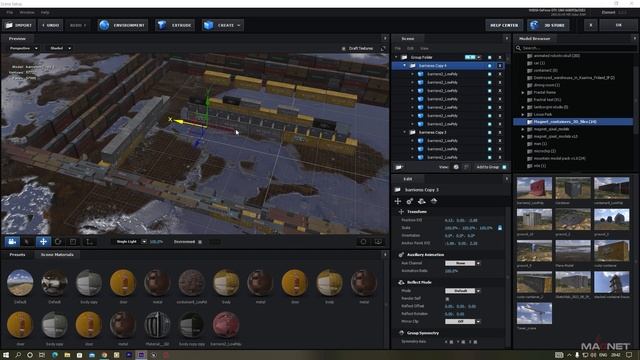Click the OK button at the top right
640x360 pixels.
(618, 25)
